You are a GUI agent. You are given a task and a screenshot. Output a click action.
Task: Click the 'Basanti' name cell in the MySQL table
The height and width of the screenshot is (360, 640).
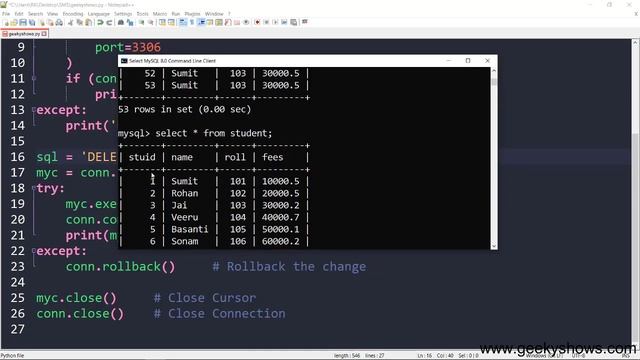point(189,229)
